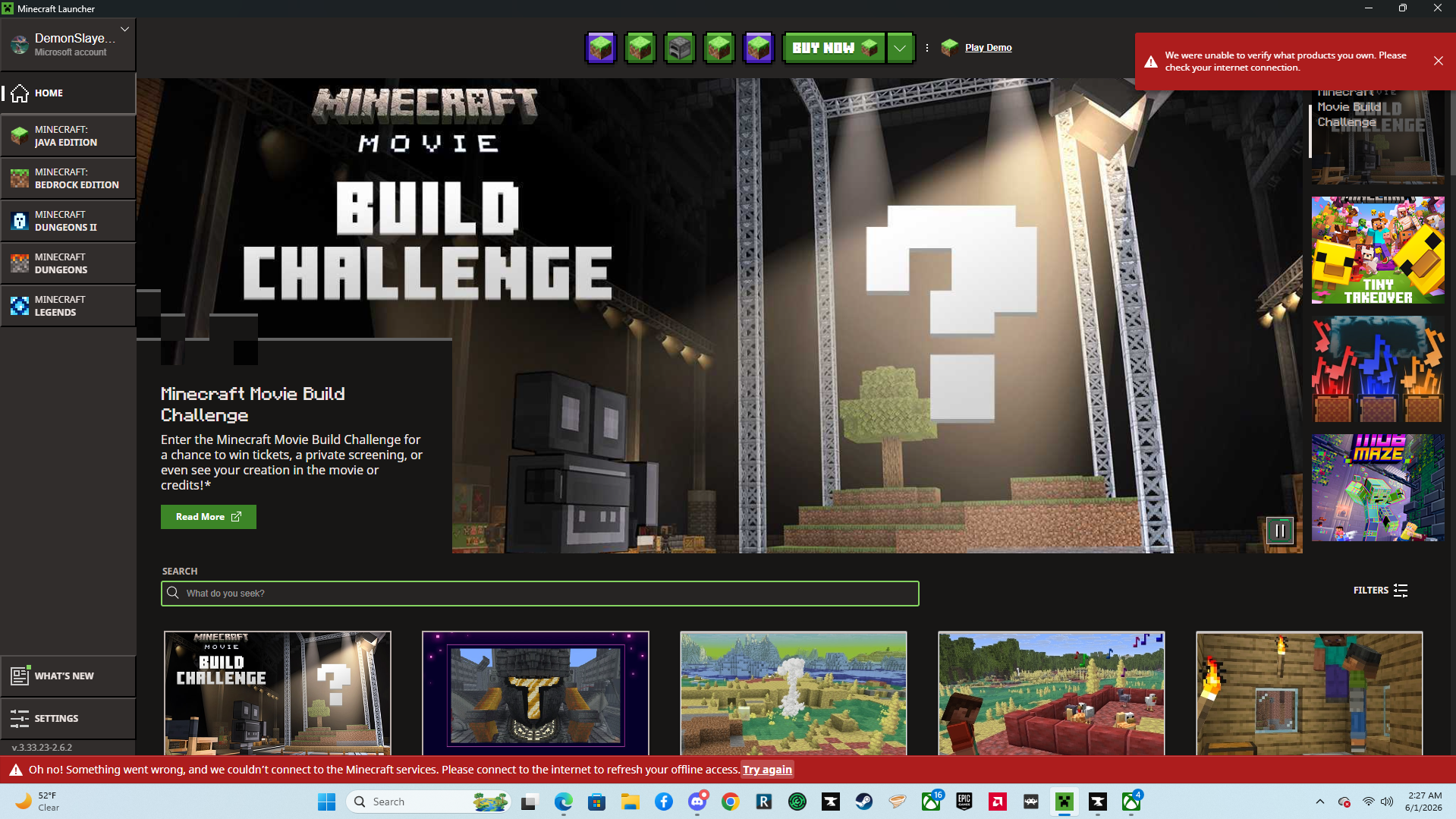Click the 2:27 AM clock and date
This screenshot has height=819, width=1456.
click(x=1423, y=802)
